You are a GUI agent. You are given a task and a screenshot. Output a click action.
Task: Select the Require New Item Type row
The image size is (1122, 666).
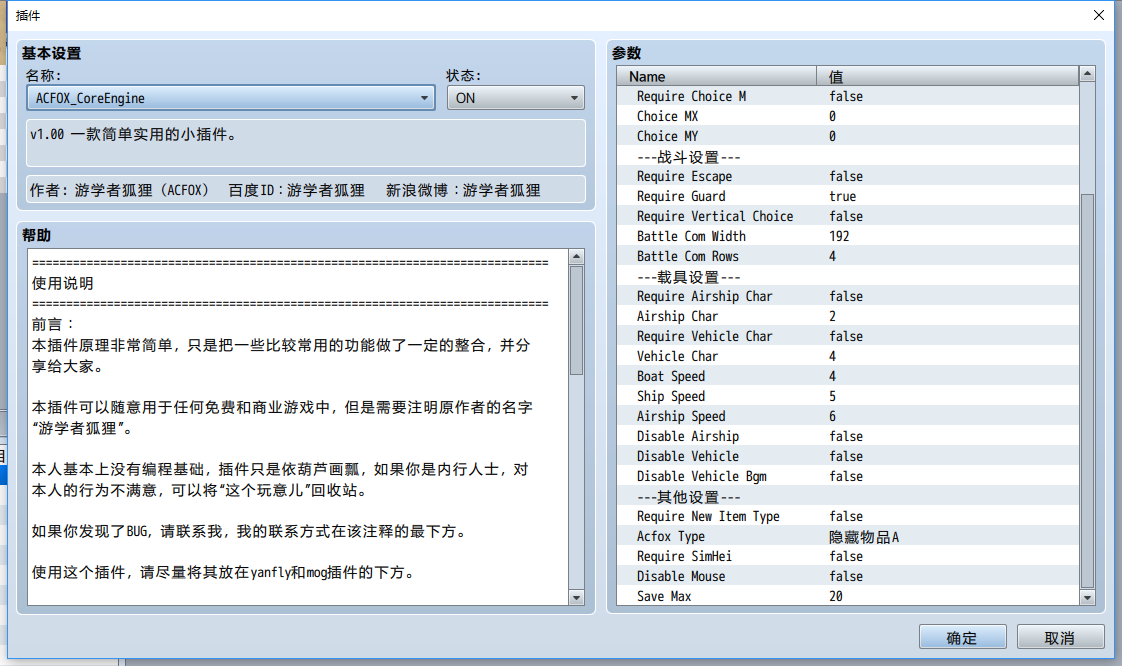[848, 516]
